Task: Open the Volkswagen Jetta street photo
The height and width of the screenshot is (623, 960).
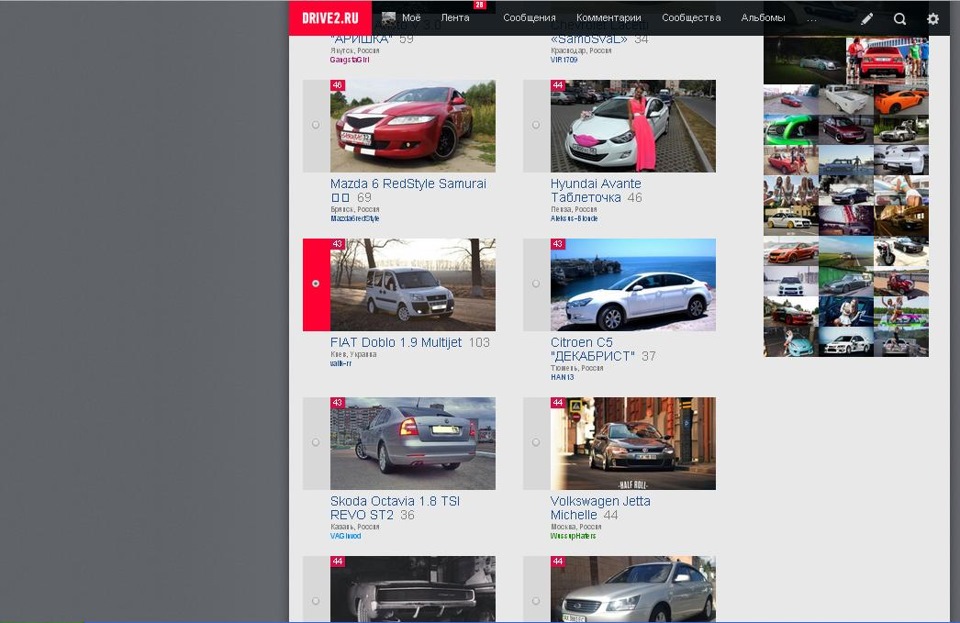Action: [x=633, y=443]
